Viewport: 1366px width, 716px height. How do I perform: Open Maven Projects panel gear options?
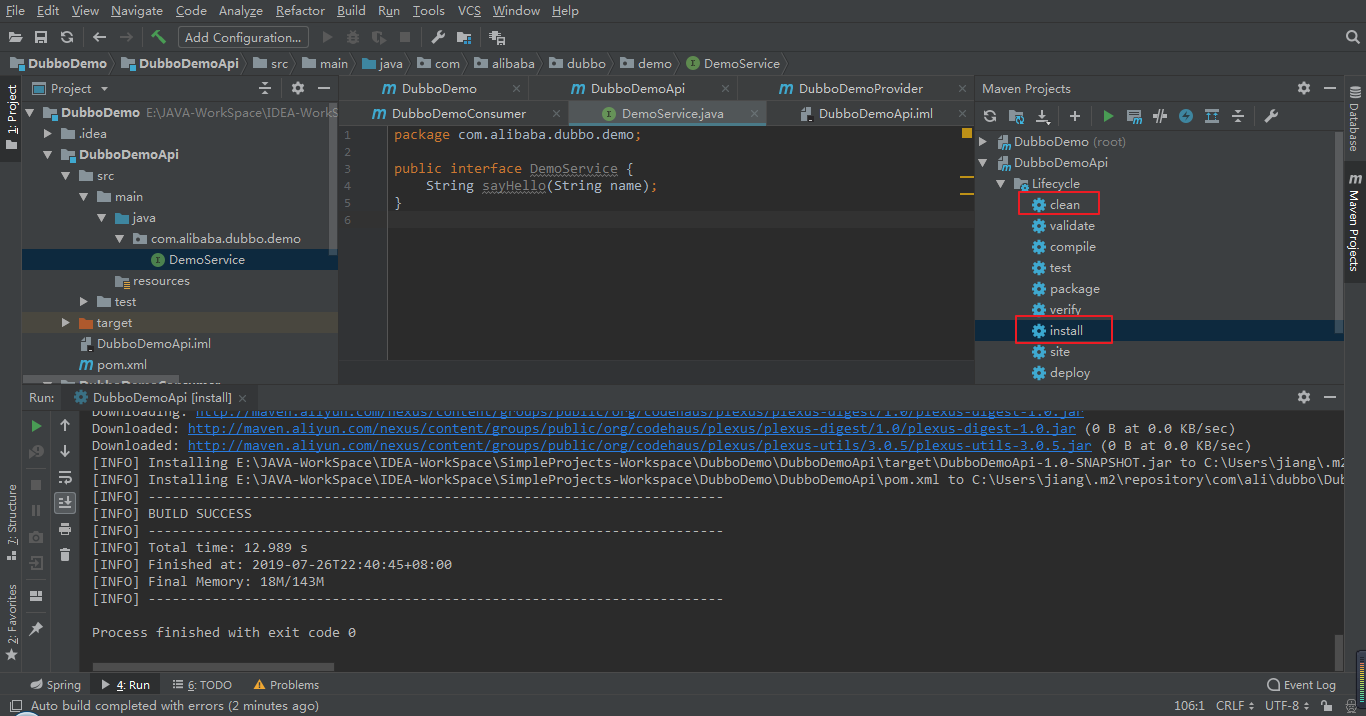click(1304, 88)
